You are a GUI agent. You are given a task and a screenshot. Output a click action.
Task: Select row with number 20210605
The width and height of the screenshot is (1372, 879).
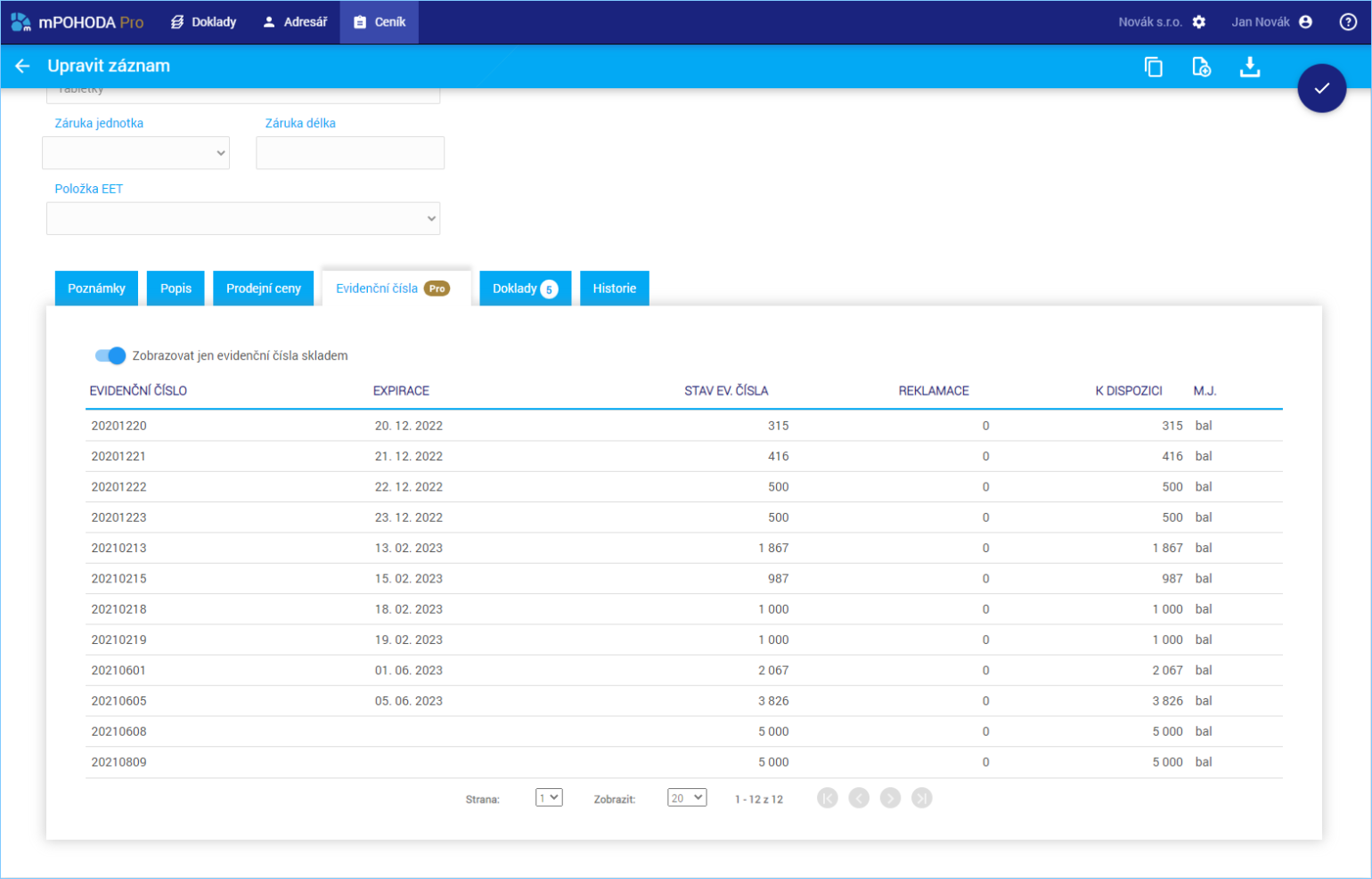pos(684,701)
